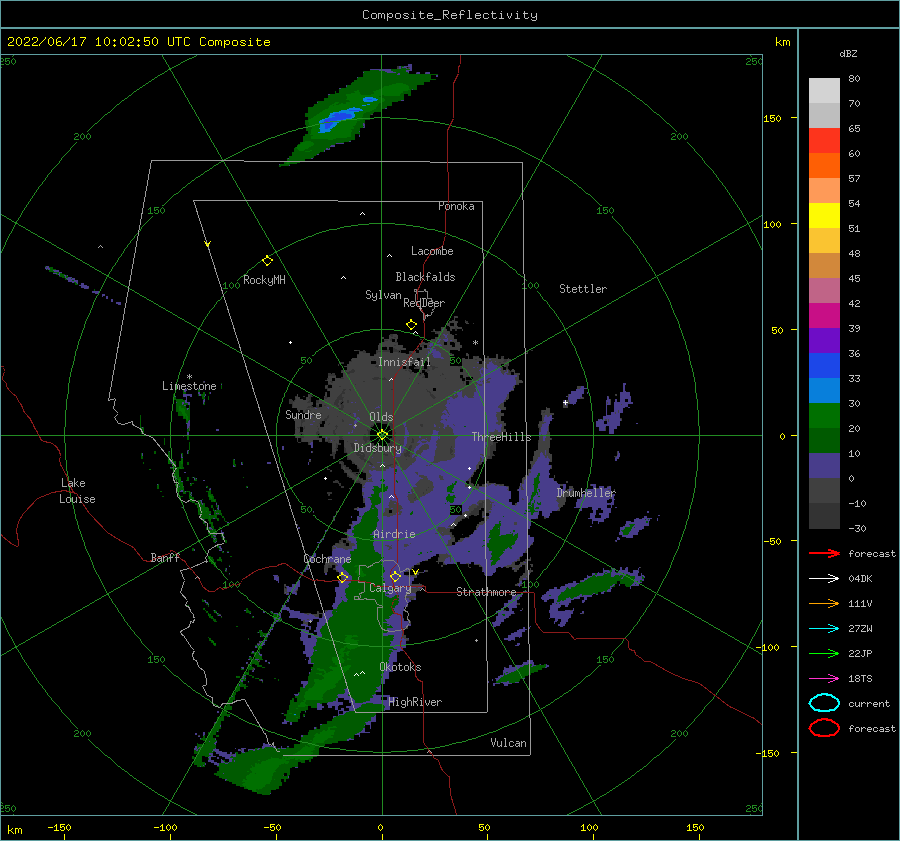Screen dimensions: 900x841
Task: Click the Strathmore label
Action: pyautogui.click(x=486, y=592)
